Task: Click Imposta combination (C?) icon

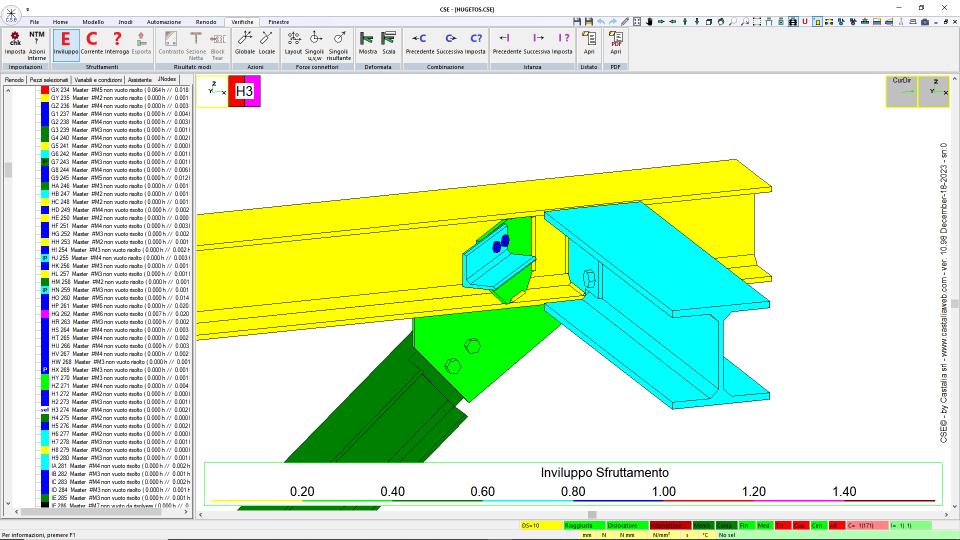Action: point(475,44)
